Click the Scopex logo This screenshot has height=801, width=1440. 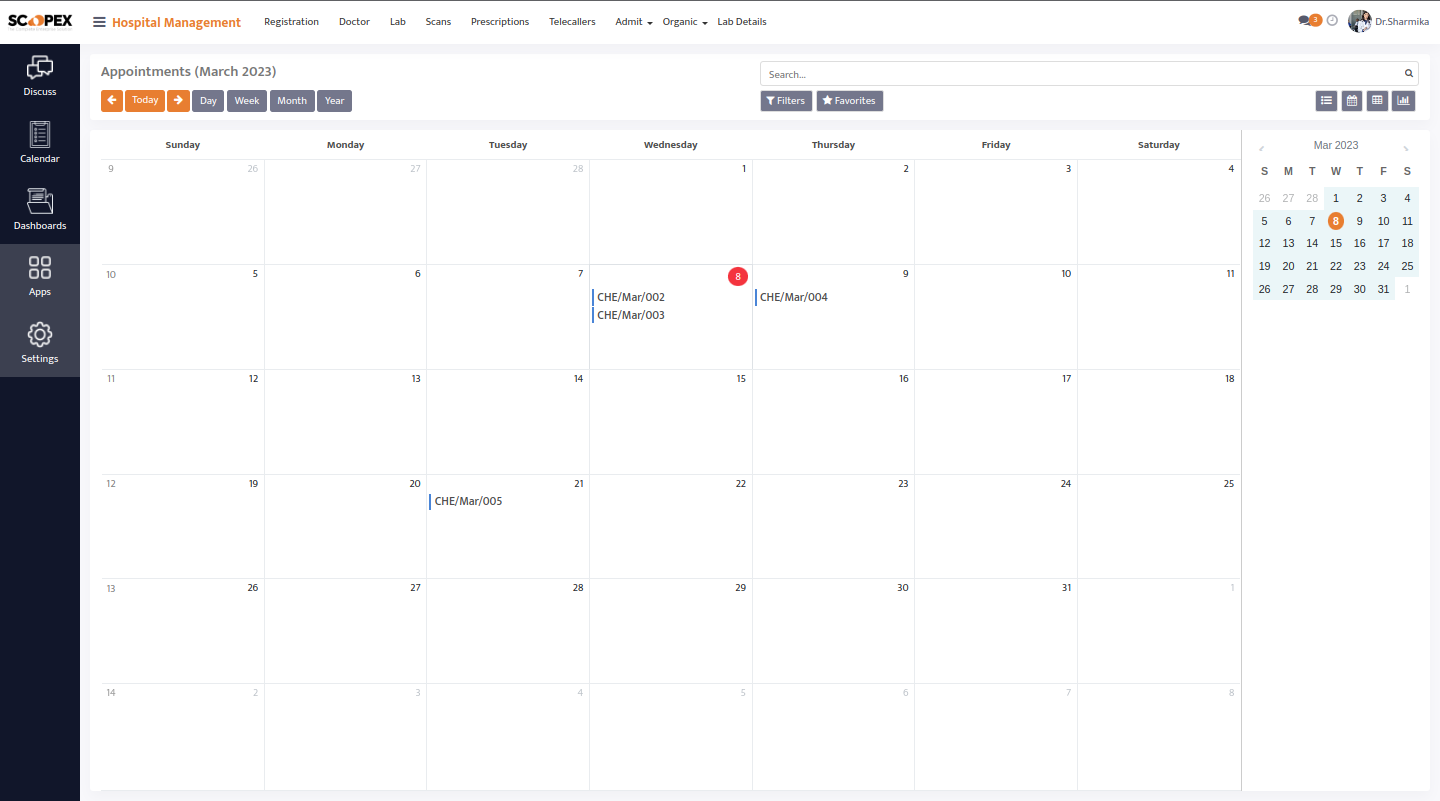(x=40, y=22)
